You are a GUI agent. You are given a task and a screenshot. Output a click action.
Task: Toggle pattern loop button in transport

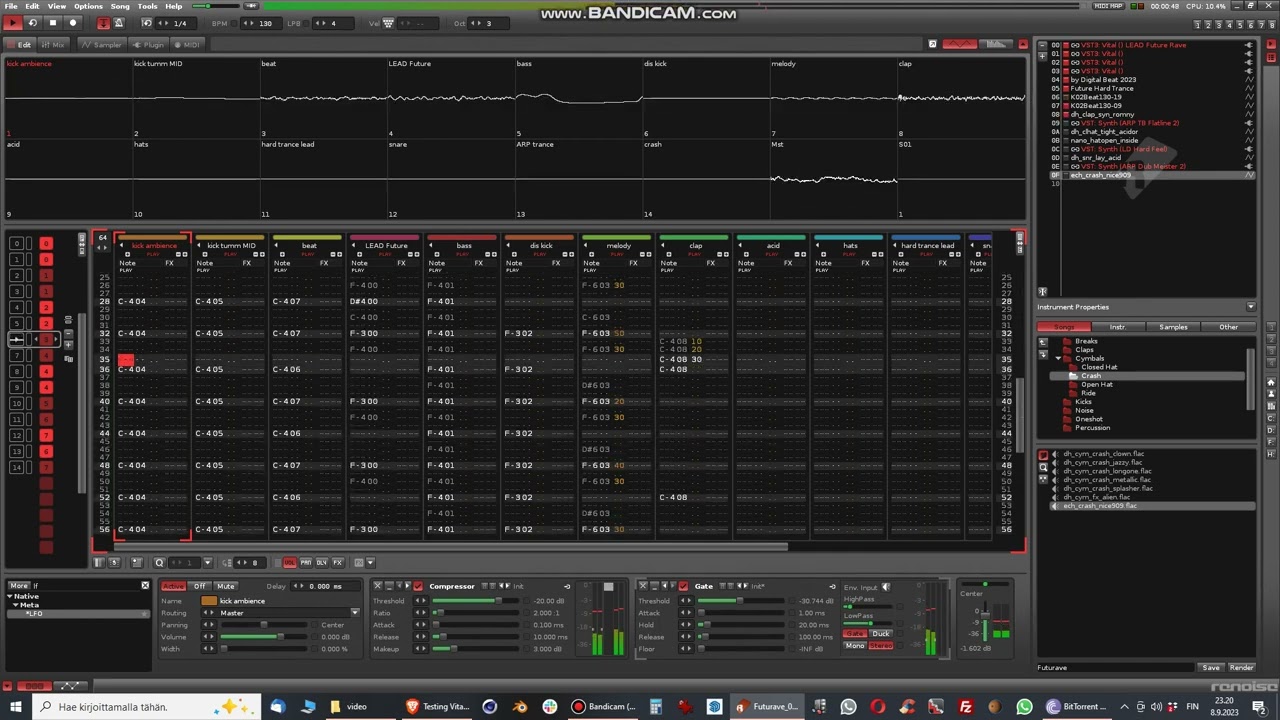pos(33,23)
